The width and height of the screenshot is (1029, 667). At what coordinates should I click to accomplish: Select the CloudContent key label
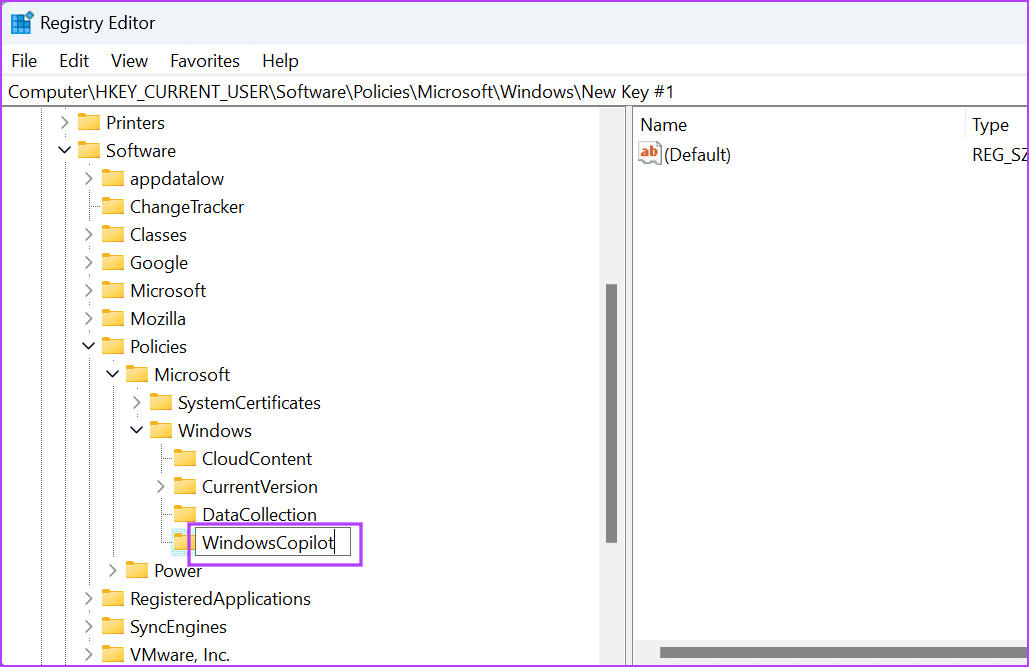pos(257,458)
